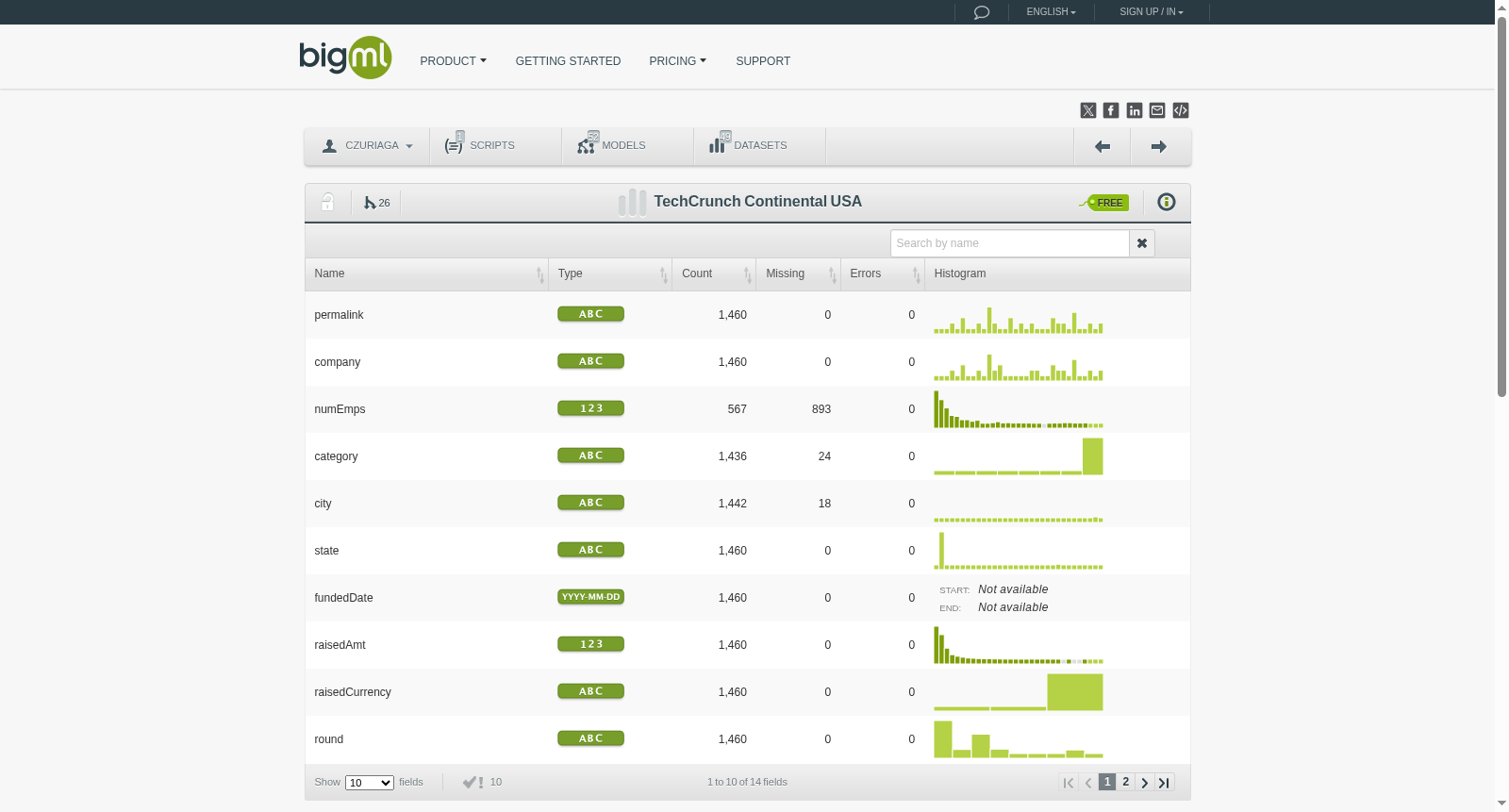The height and width of the screenshot is (812, 1509).
Task: Click the padlock privacy icon
Action: tap(327, 202)
